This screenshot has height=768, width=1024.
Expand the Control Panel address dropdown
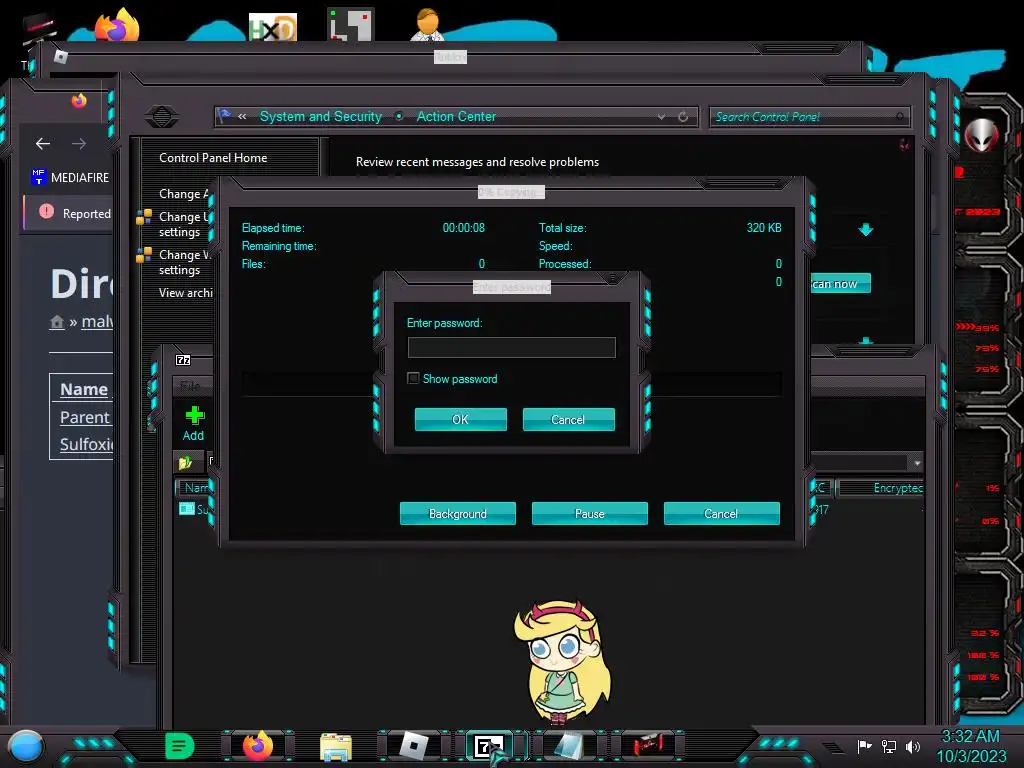coord(662,117)
